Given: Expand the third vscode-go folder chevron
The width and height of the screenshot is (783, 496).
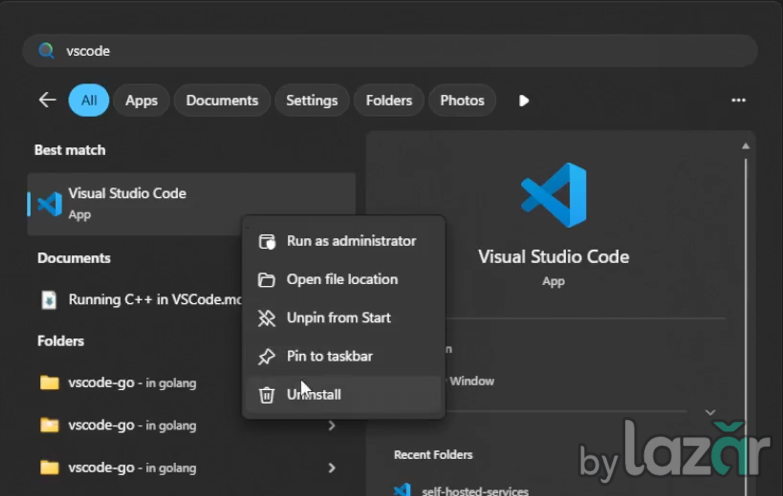Looking at the screenshot, I should [332, 468].
